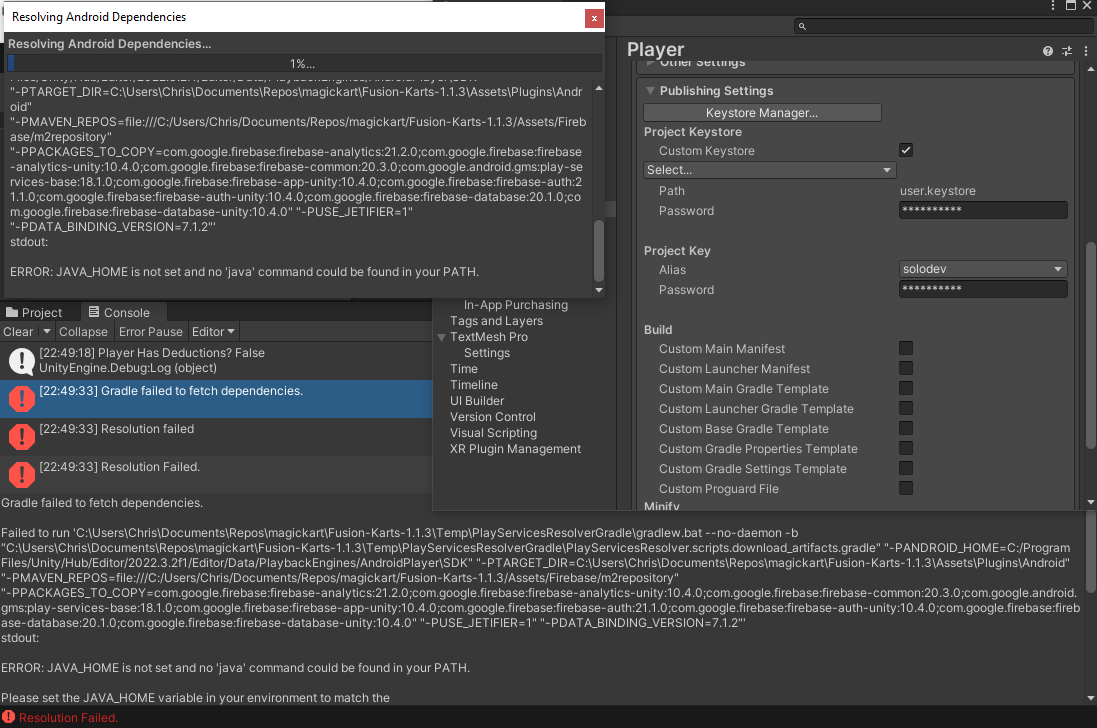Click the dependency resolution progress bar

304,64
